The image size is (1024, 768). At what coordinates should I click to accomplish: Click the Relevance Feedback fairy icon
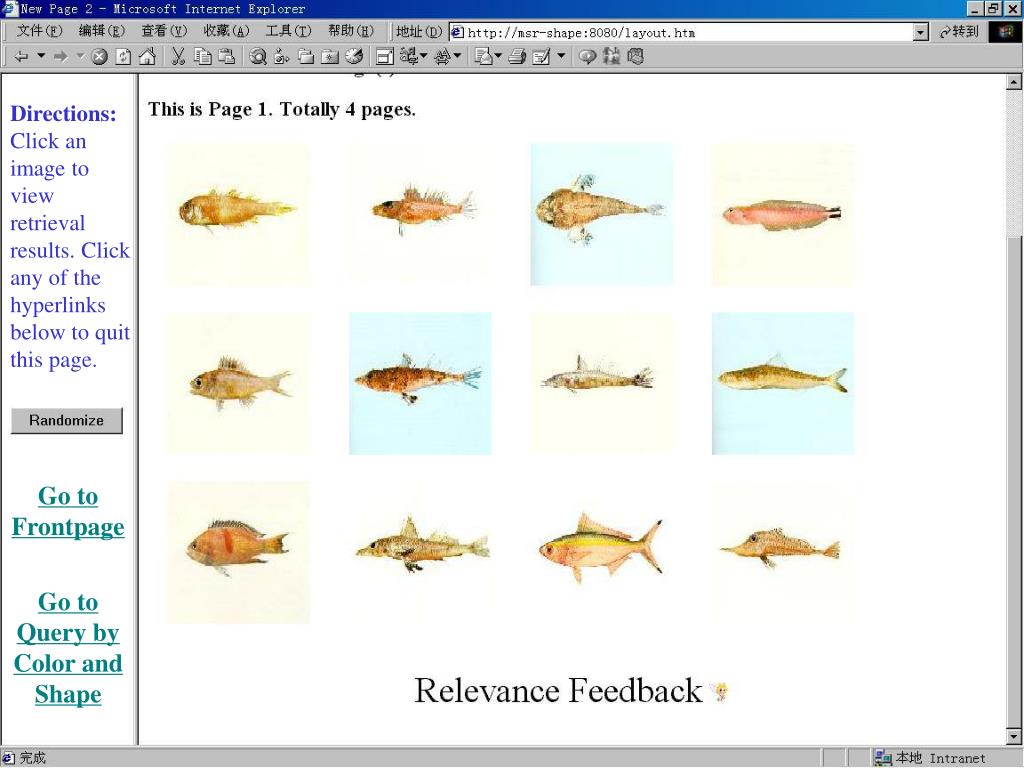[x=718, y=691]
